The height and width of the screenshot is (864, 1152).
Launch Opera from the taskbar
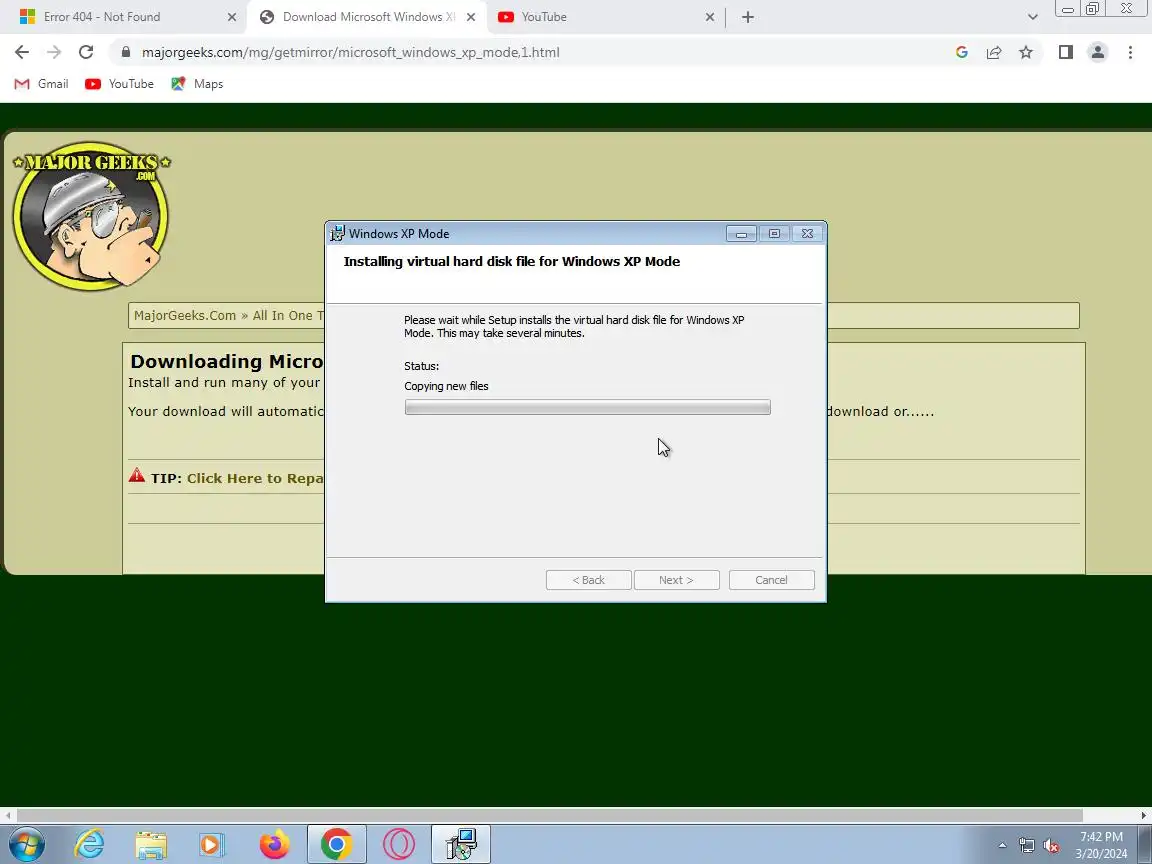tap(398, 844)
